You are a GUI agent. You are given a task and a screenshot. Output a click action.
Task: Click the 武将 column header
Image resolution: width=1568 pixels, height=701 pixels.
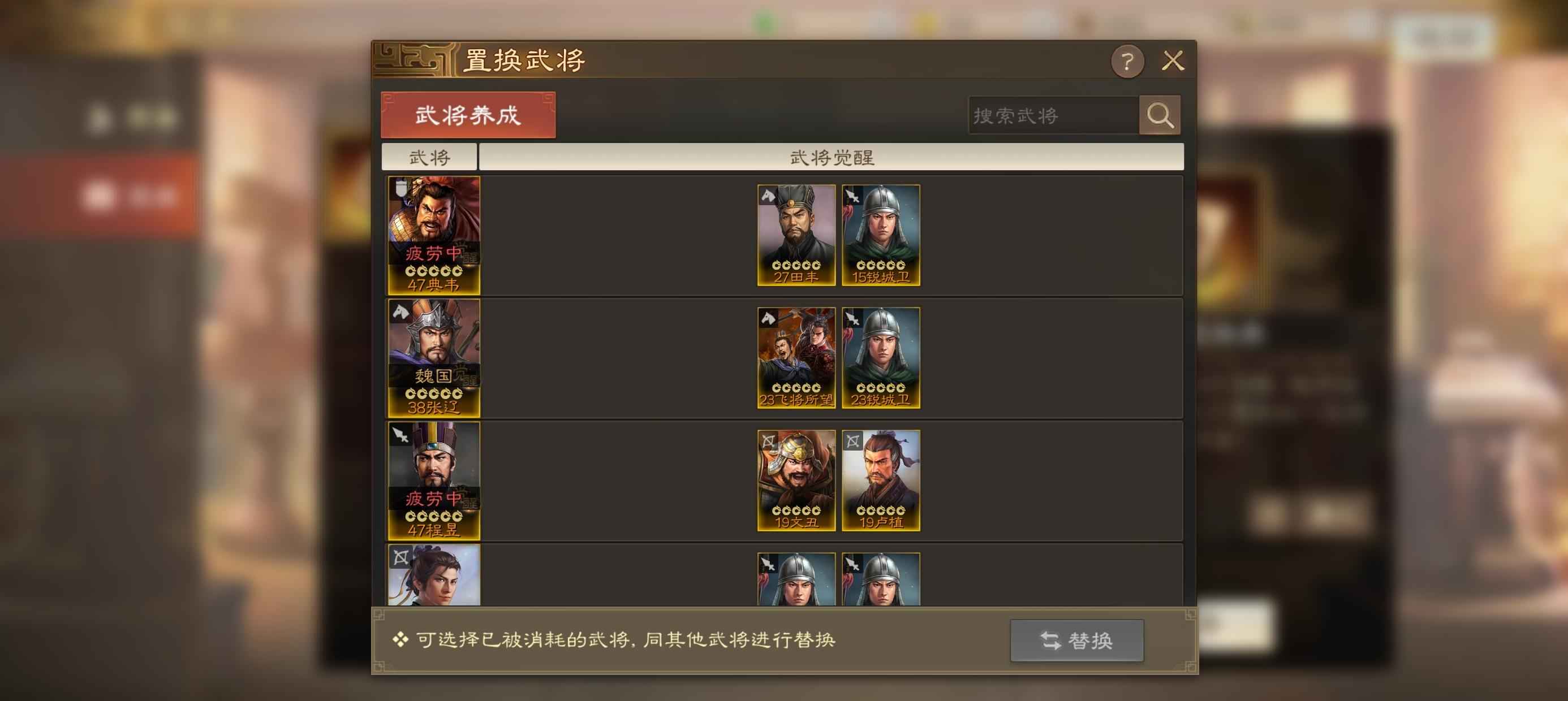point(429,157)
